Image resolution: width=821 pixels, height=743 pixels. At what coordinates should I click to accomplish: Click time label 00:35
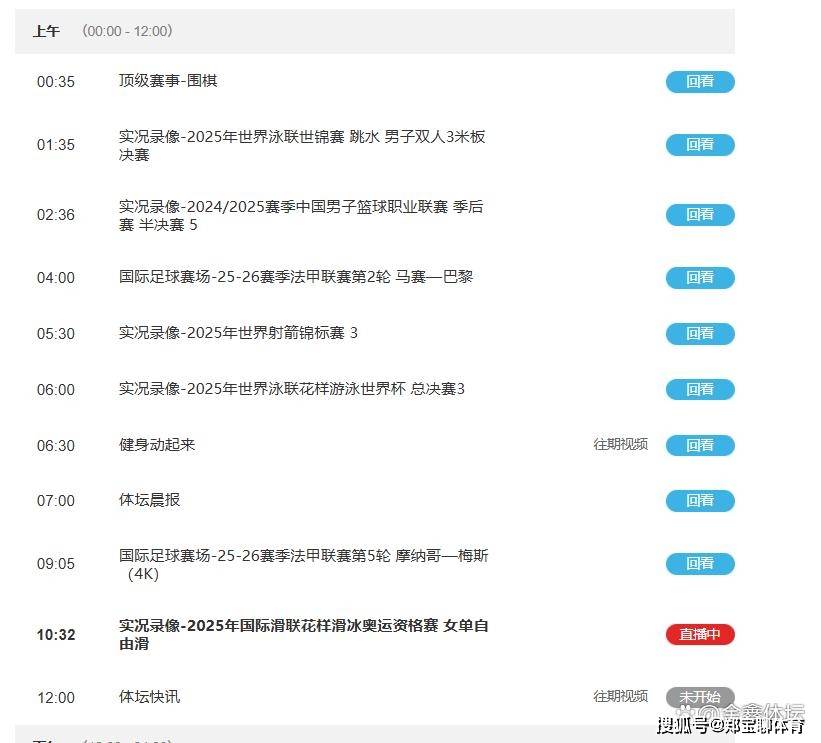56,82
